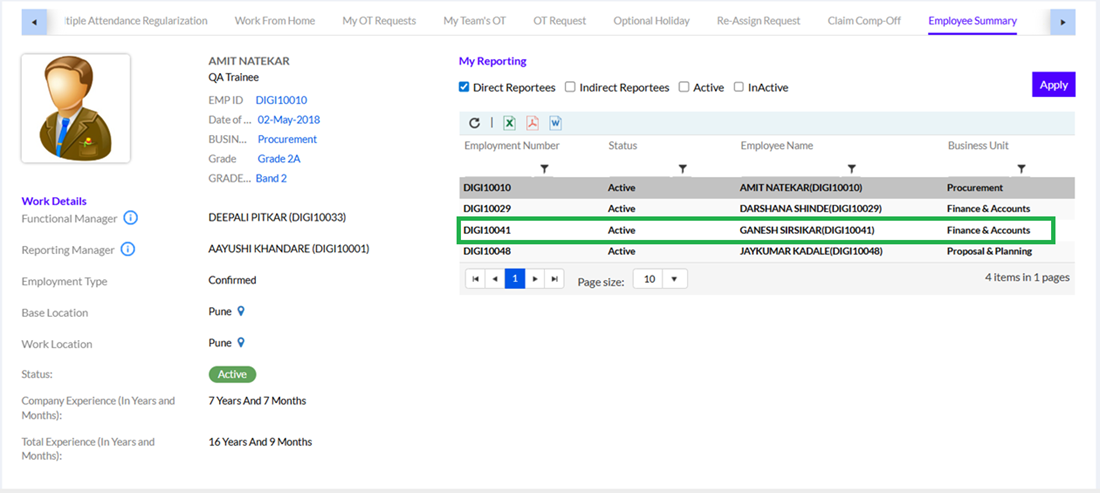Go to the last page of results
The image size is (1100, 493).
coord(555,279)
